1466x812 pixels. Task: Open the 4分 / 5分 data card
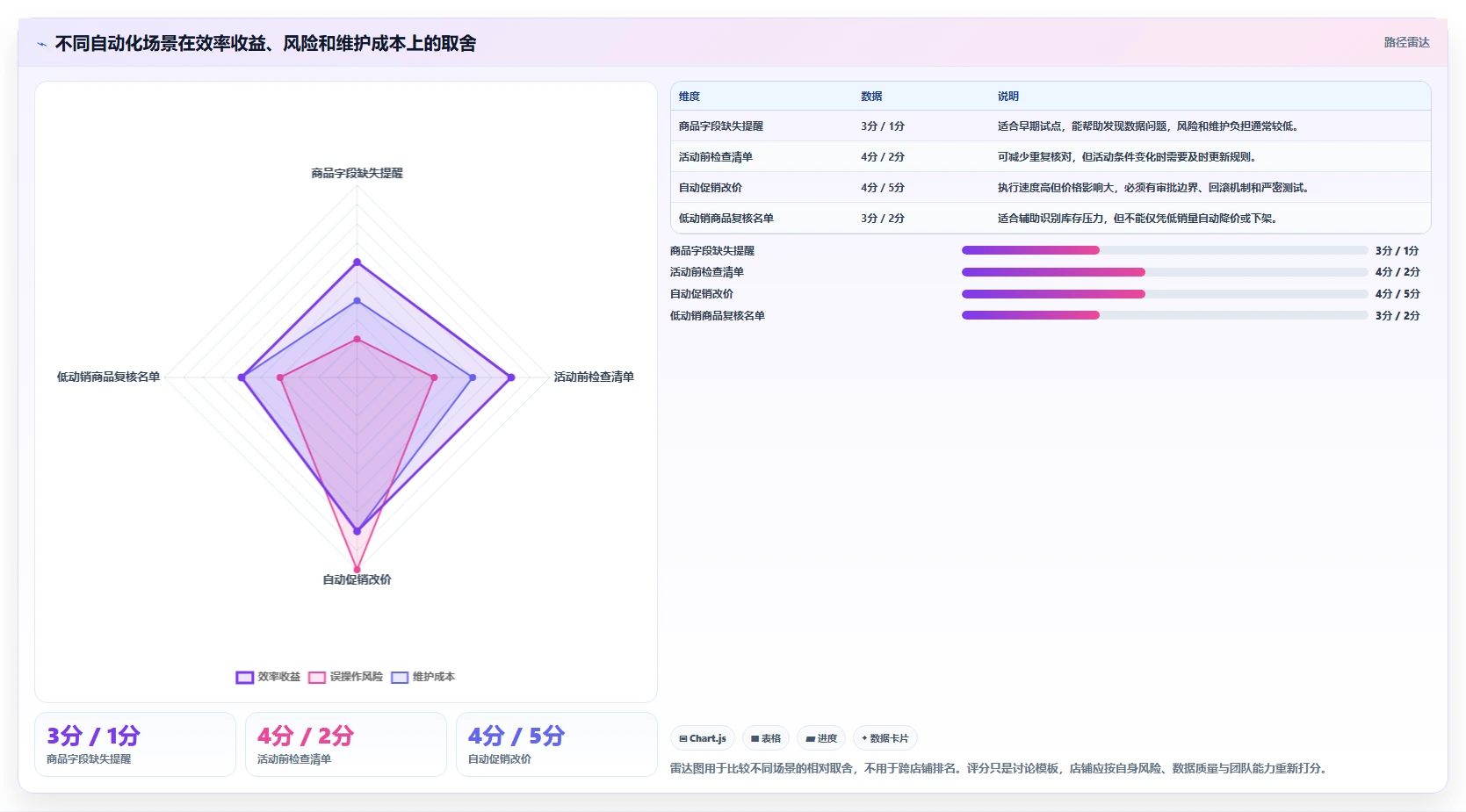click(x=557, y=744)
